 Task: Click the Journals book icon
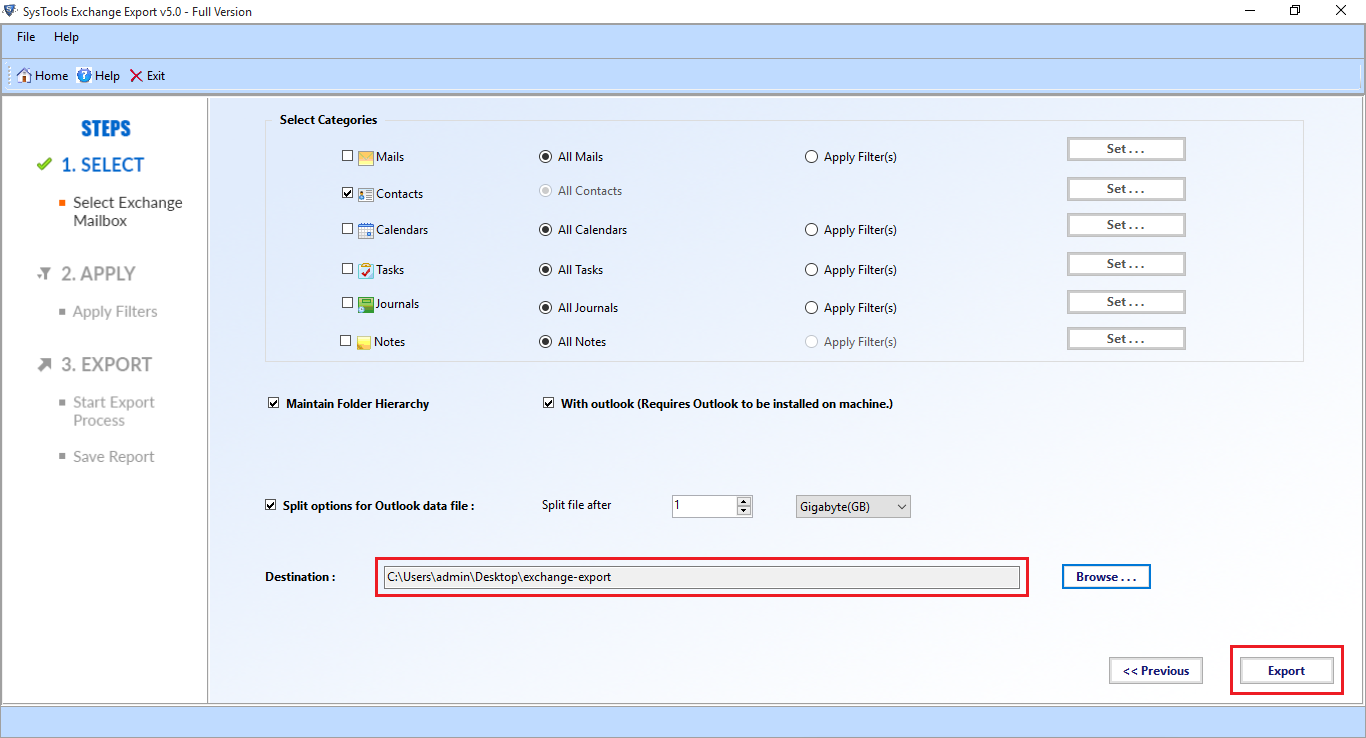pyautogui.click(x=366, y=304)
